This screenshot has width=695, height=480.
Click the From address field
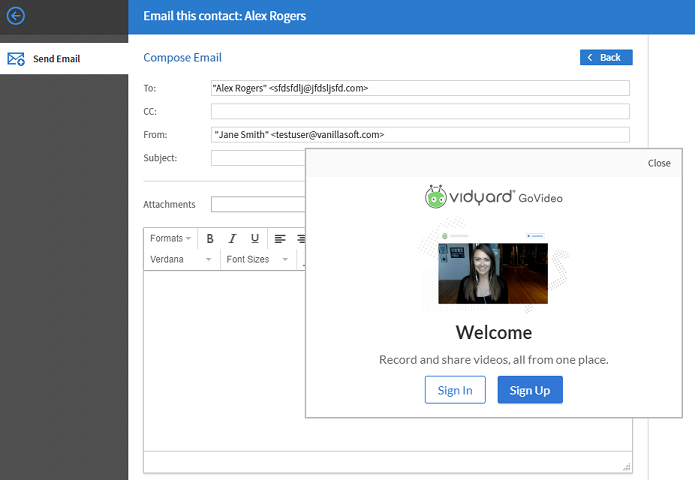[420, 135]
